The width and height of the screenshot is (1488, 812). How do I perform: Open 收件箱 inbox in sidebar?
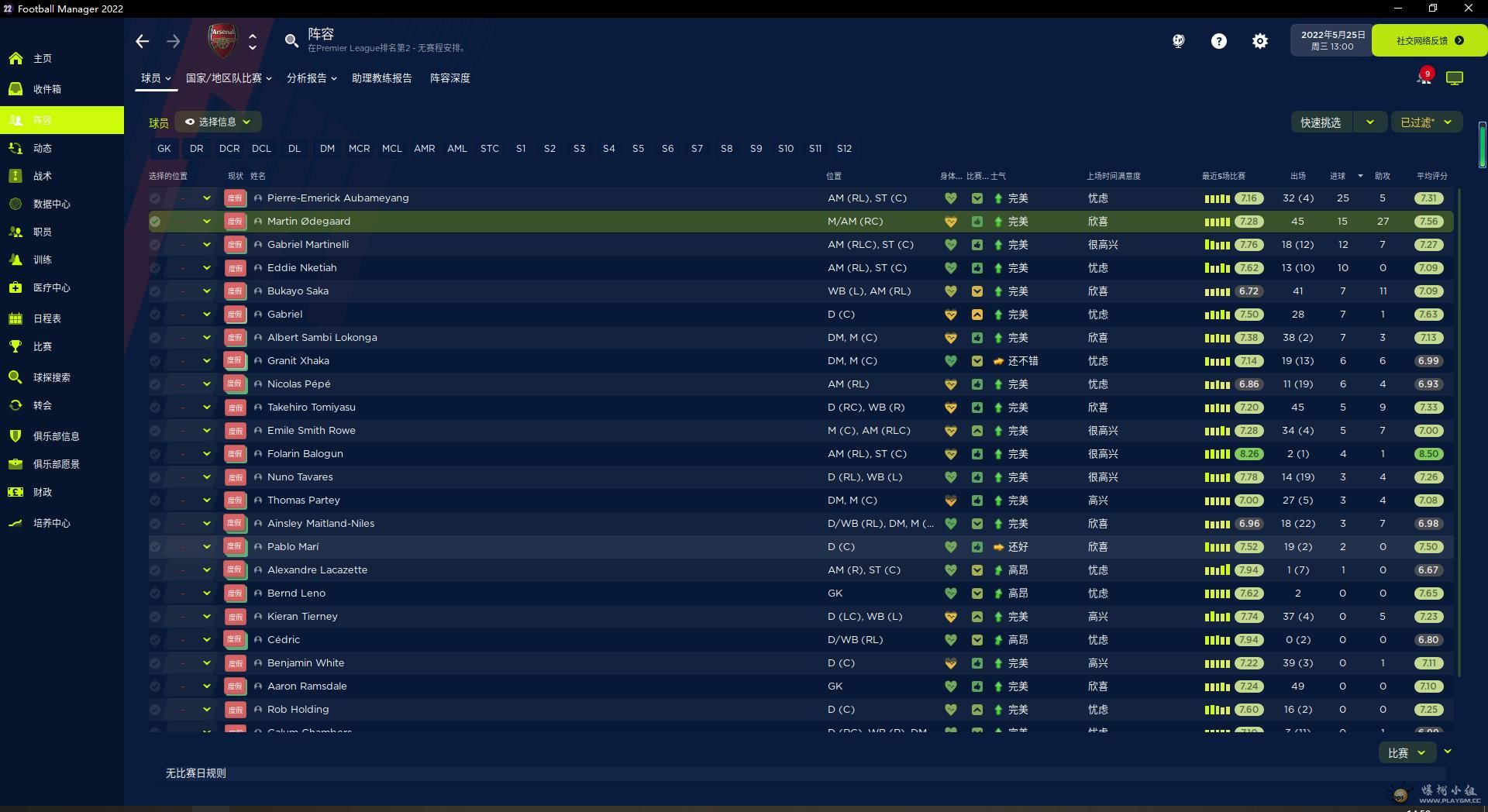point(62,89)
